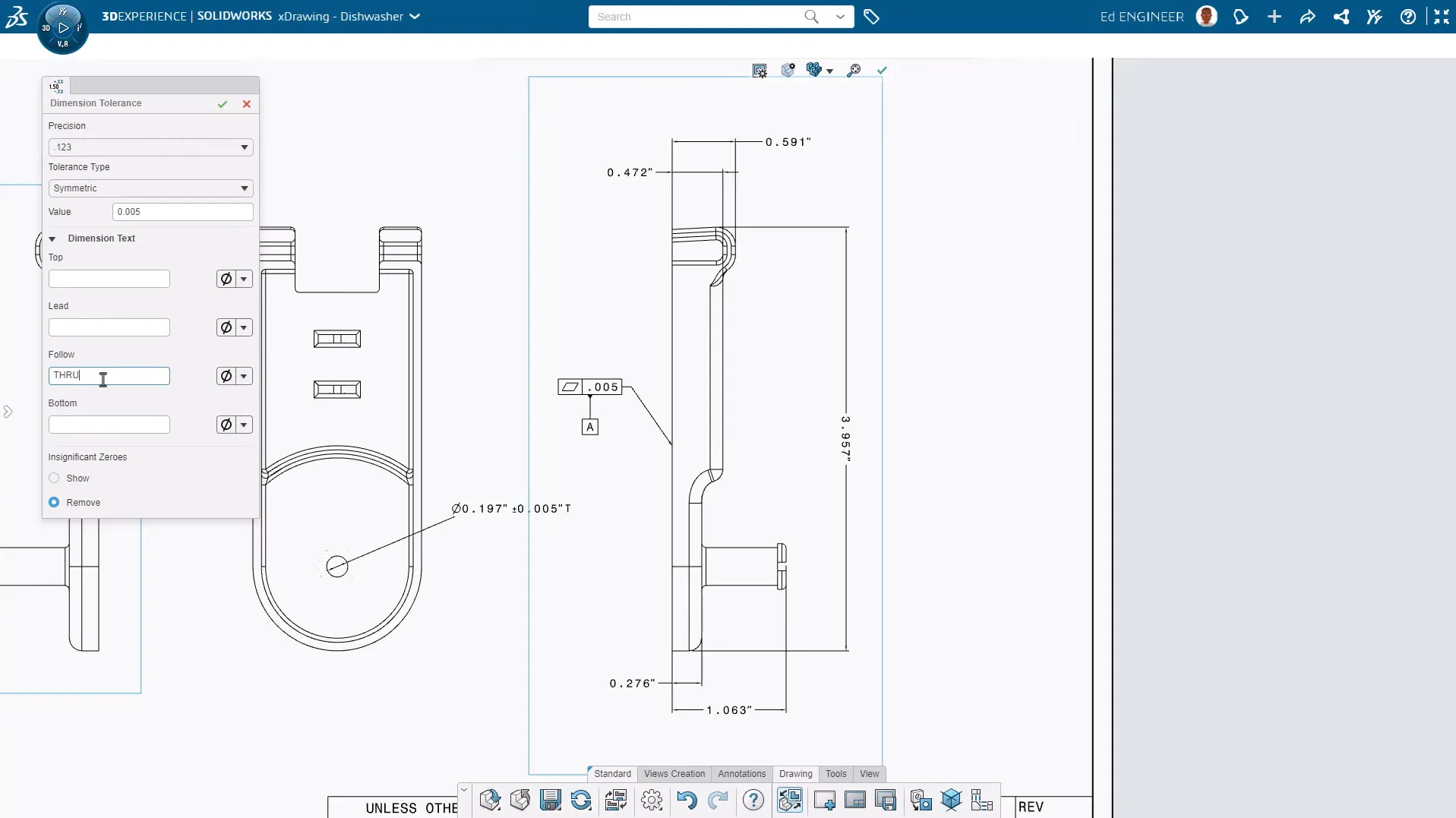Cancel Dimension Tolerance with red X
1456x818 pixels.
coord(247,104)
